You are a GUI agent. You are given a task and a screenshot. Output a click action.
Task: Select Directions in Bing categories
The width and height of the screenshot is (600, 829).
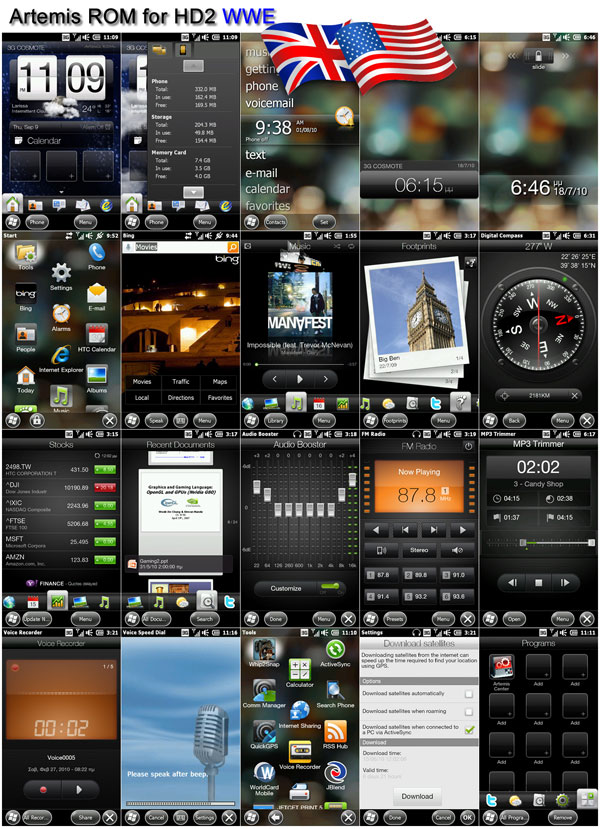[181, 398]
